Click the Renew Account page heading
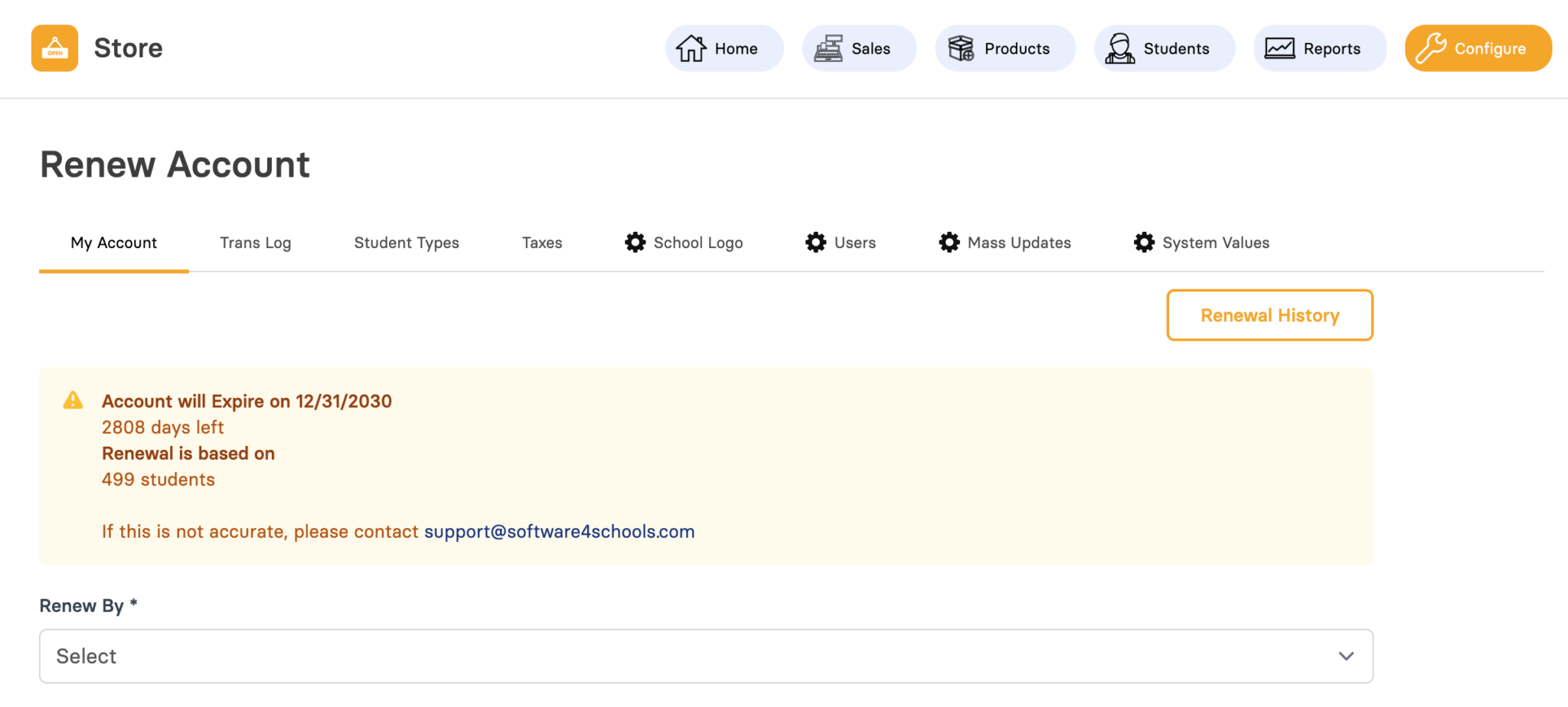Viewport: 1568px width, 707px height. (x=175, y=165)
